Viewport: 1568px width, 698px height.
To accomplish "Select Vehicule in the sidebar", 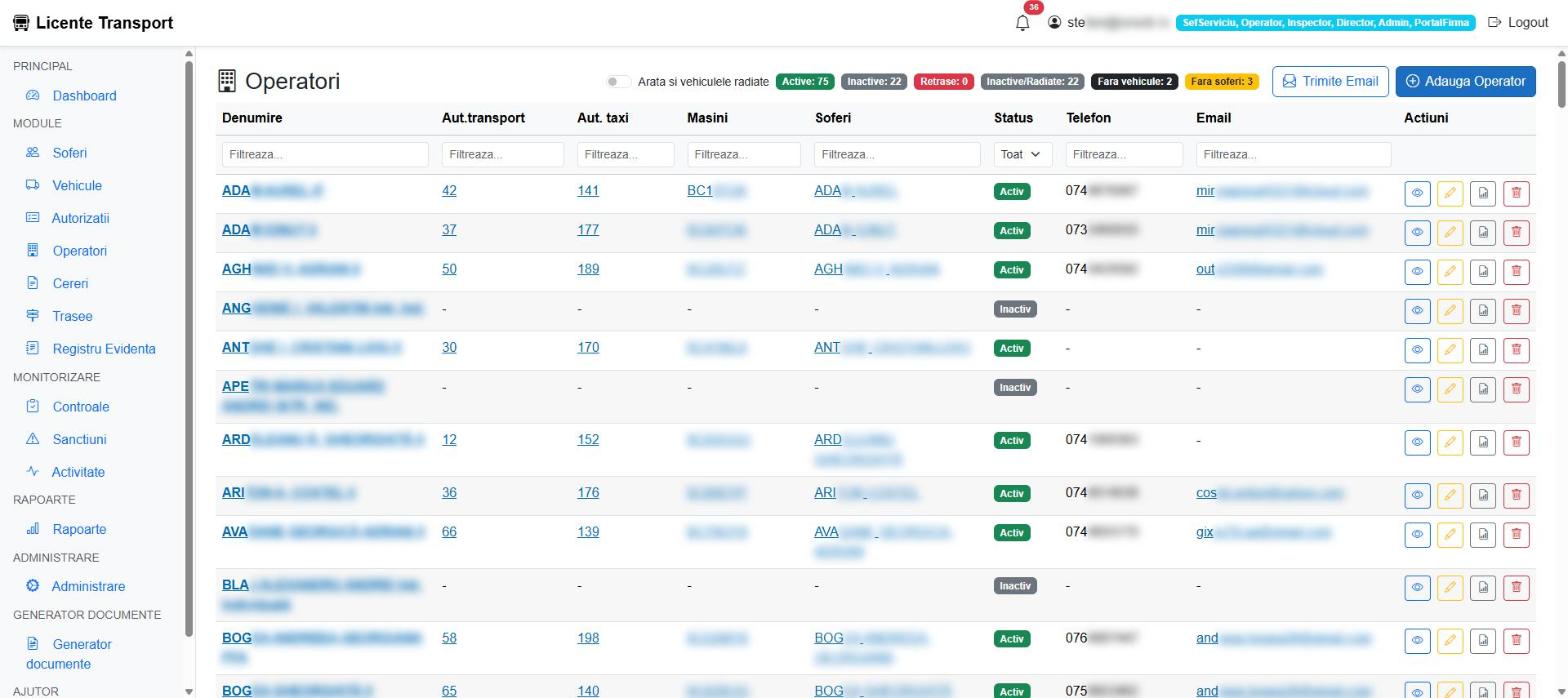I will coord(77,185).
